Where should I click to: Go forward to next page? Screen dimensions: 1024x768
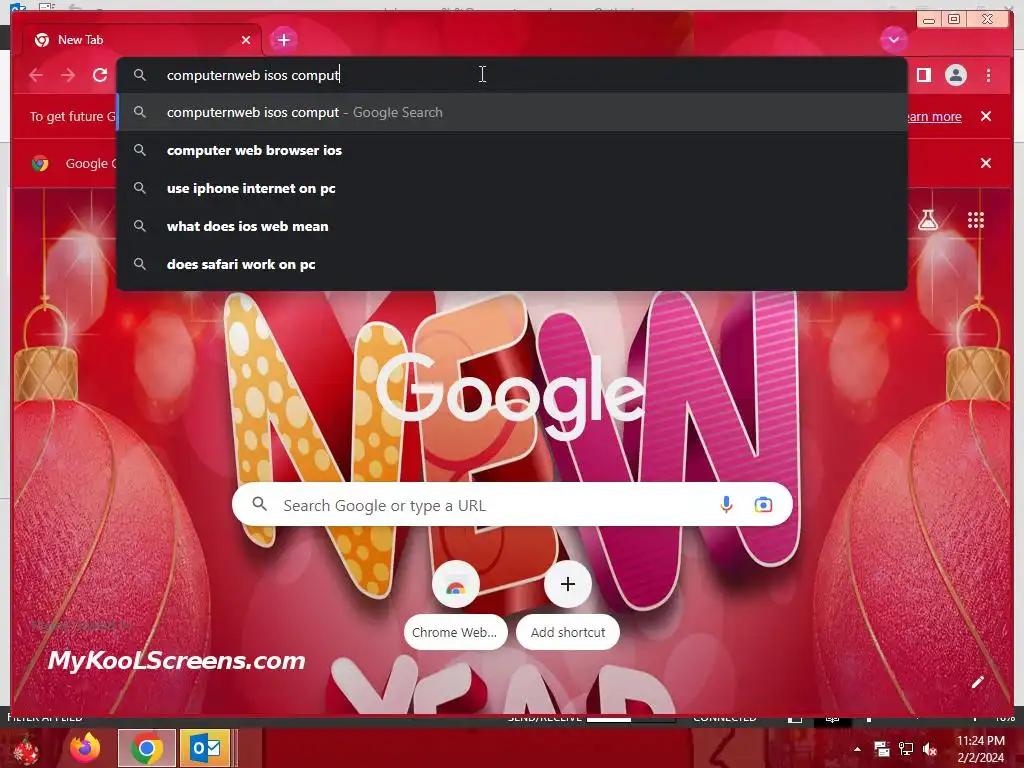(68, 75)
